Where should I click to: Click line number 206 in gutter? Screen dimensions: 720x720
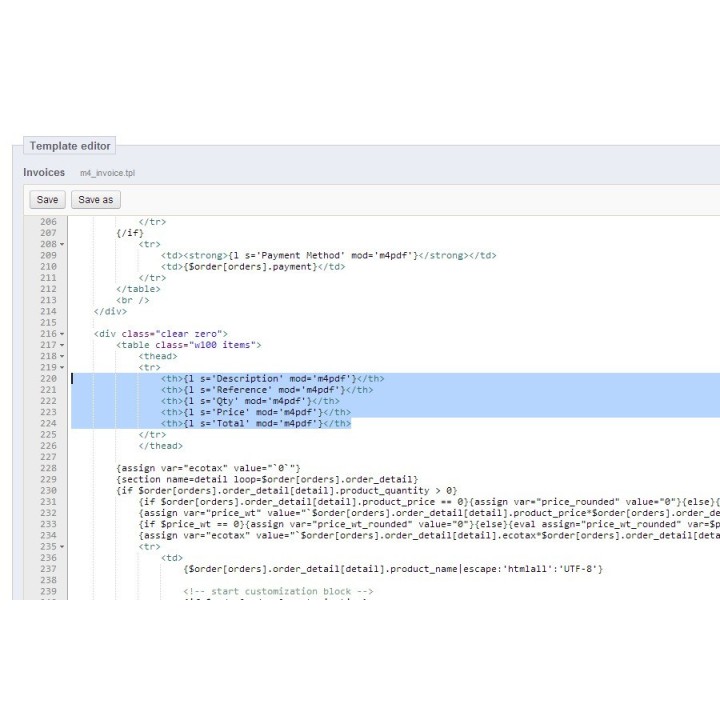pos(48,222)
